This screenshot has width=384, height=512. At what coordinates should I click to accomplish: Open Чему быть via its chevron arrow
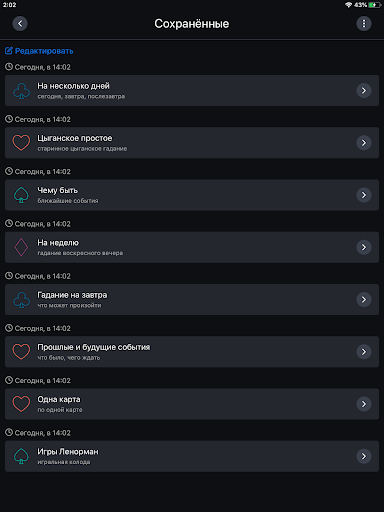pyautogui.click(x=364, y=195)
